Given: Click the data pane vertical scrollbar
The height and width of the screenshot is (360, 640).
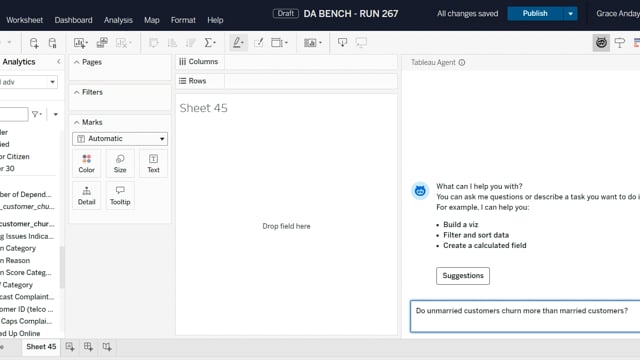Looking at the screenshot, I should point(62,267).
